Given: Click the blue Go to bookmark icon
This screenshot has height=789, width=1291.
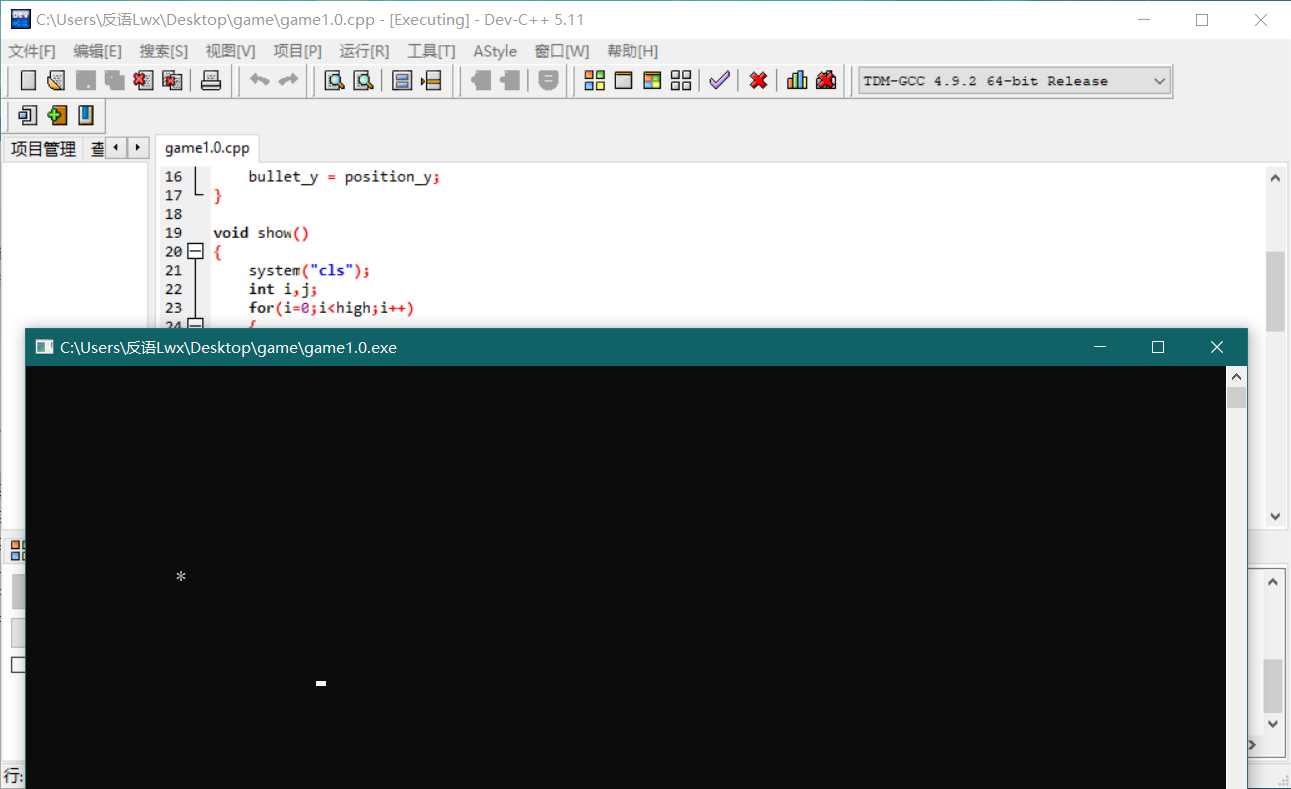Looking at the screenshot, I should pyautogui.click(x=86, y=116).
